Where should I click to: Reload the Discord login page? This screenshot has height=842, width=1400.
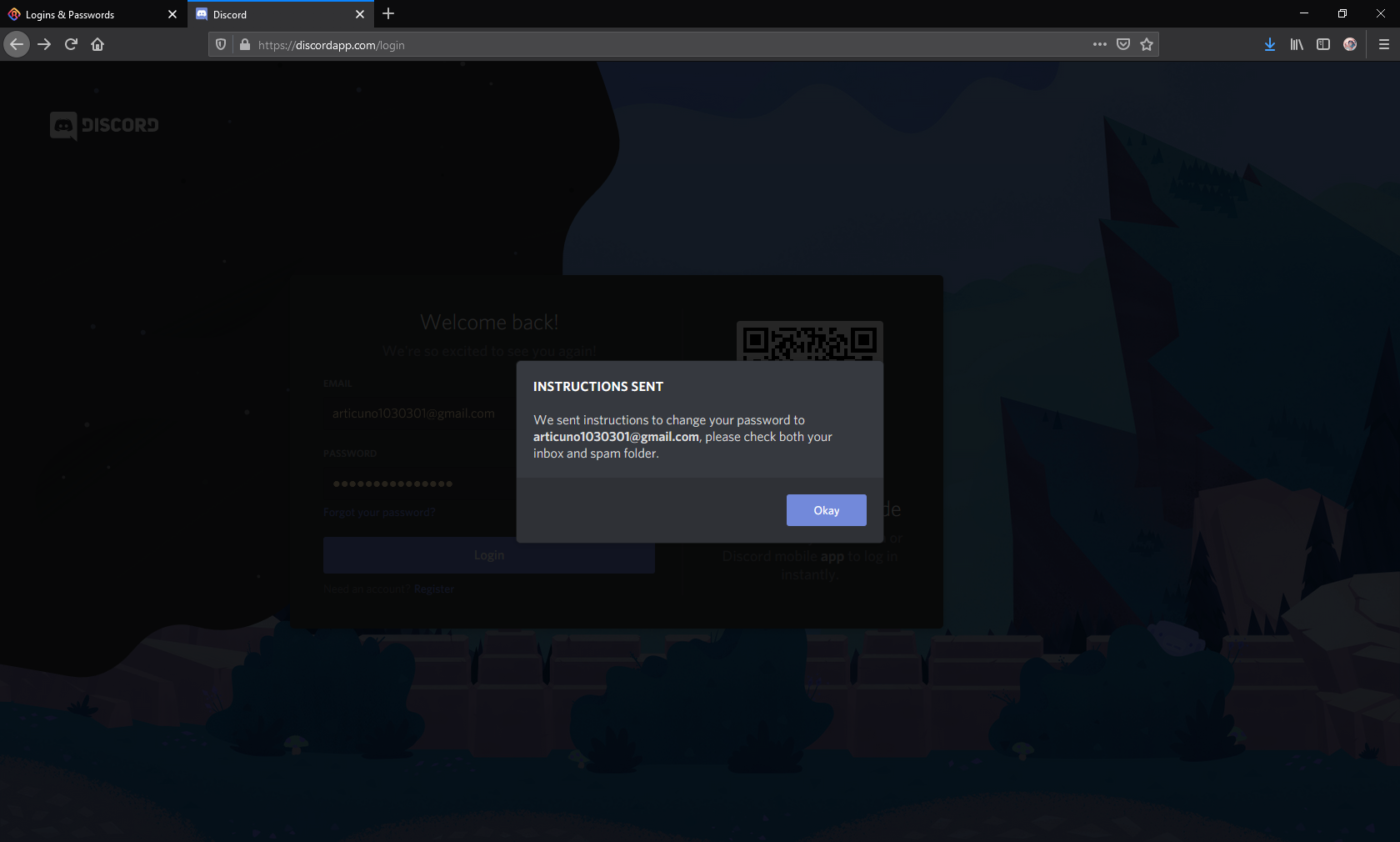coord(71,44)
